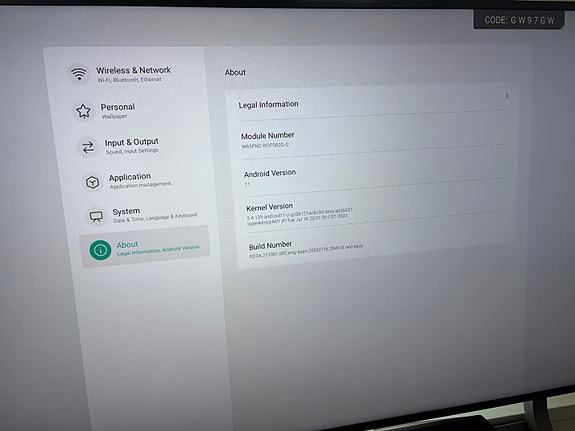Viewport: 575px width, 431px height.
Task: Select the Personal wallpaper menu entry
Action: pyautogui.click(x=118, y=110)
